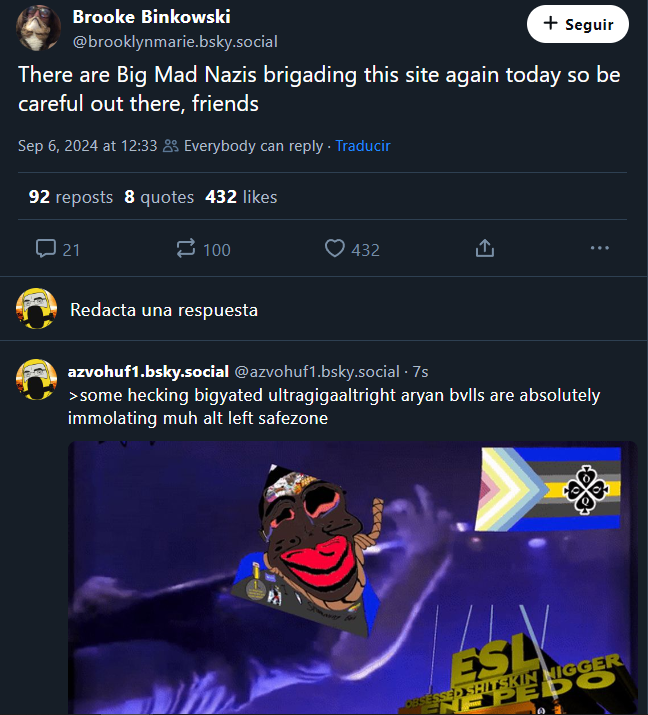648x715 pixels.
Task: Open the image attached to the reply
Action: tap(352, 578)
